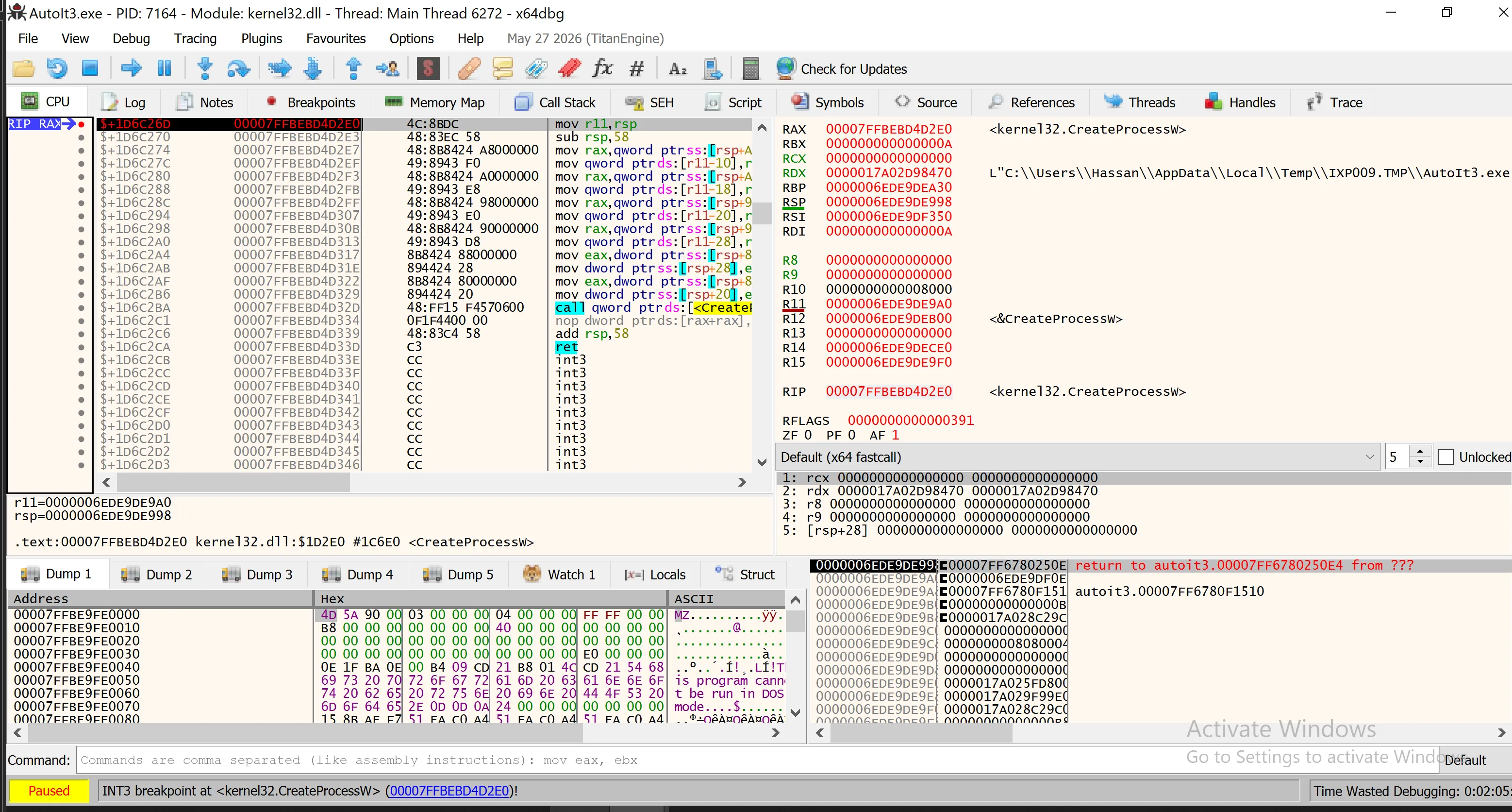Viewport: 1512px width, 812px height.
Task: Toggle breakpoint bullet at row $+1D6C26D
Action: click(81, 124)
